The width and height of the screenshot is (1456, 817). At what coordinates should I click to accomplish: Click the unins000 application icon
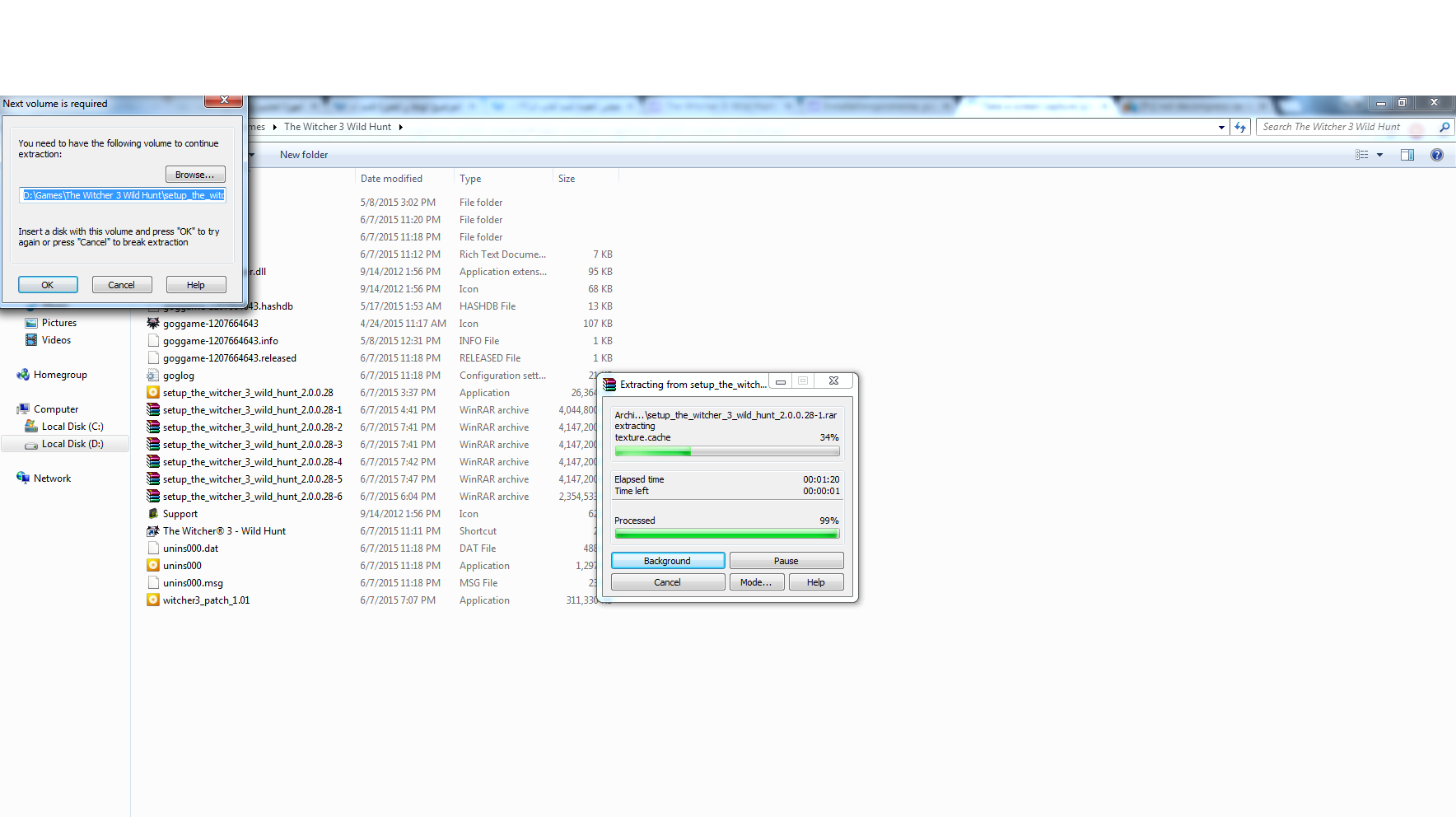click(153, 566)
